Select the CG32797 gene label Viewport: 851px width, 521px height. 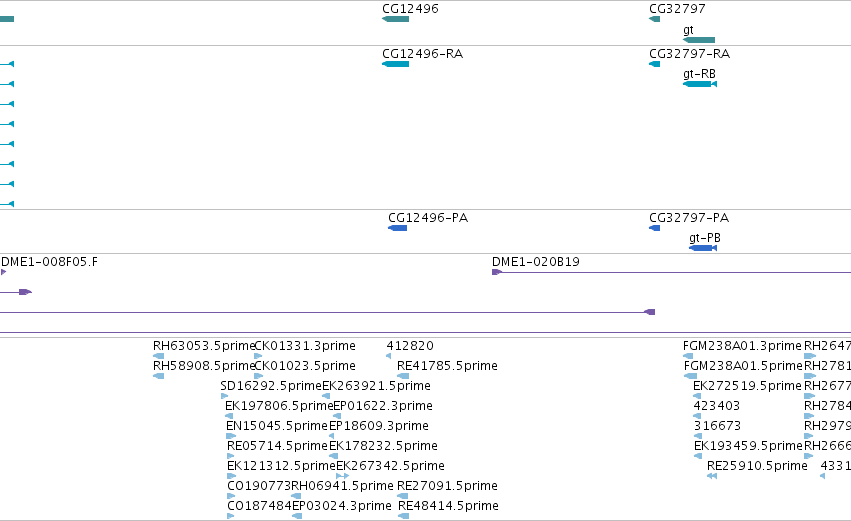click(677, 9)
